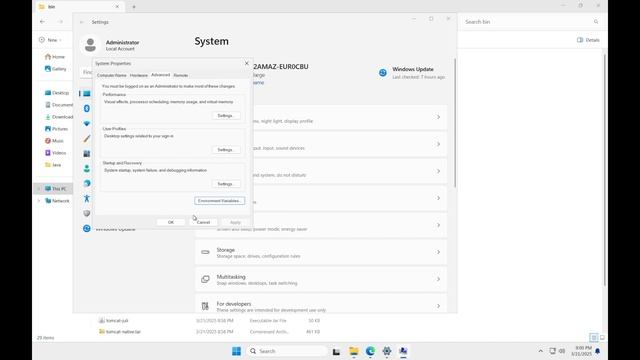
Task: Select the Advanced tab
Action: (x=160, y=75)
